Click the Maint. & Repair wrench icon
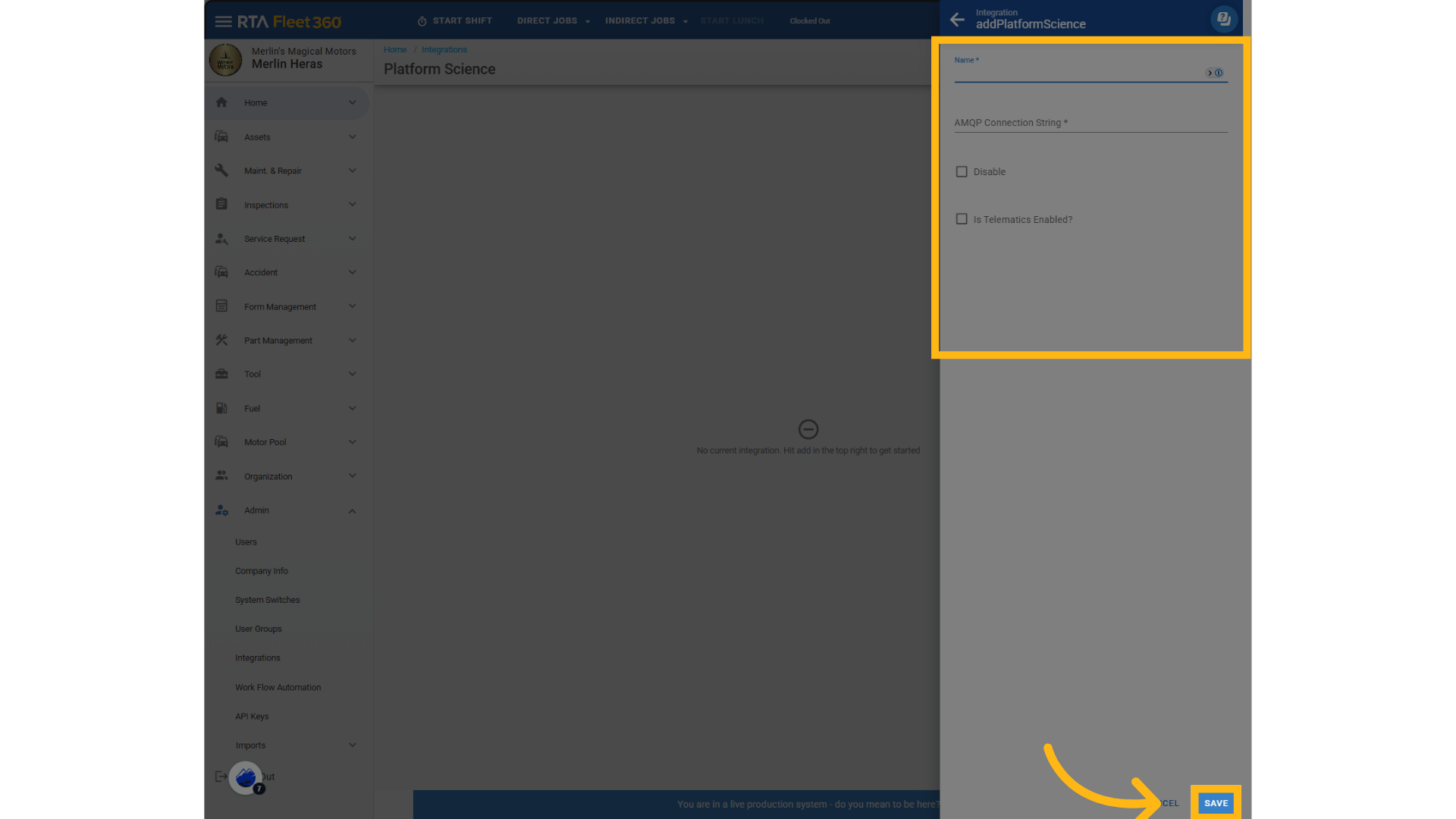Viewport: 1456px width, 819px height. [221, 171]
